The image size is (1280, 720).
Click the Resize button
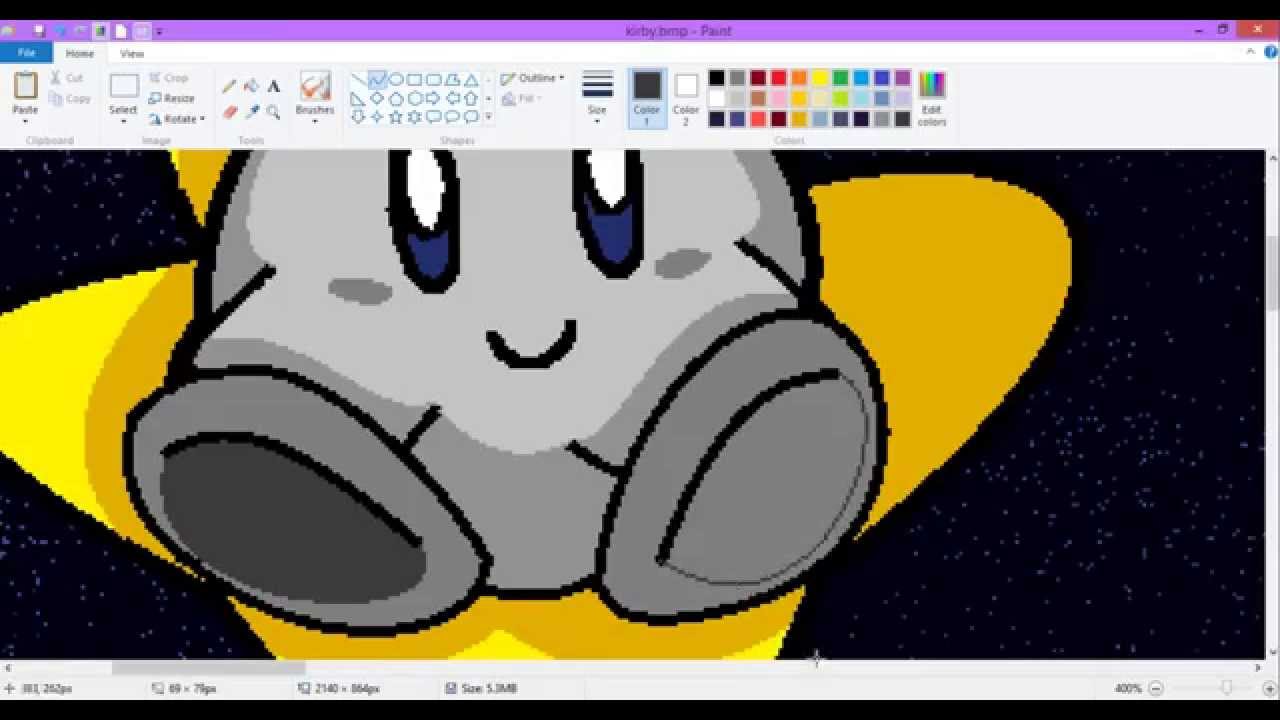171,98
